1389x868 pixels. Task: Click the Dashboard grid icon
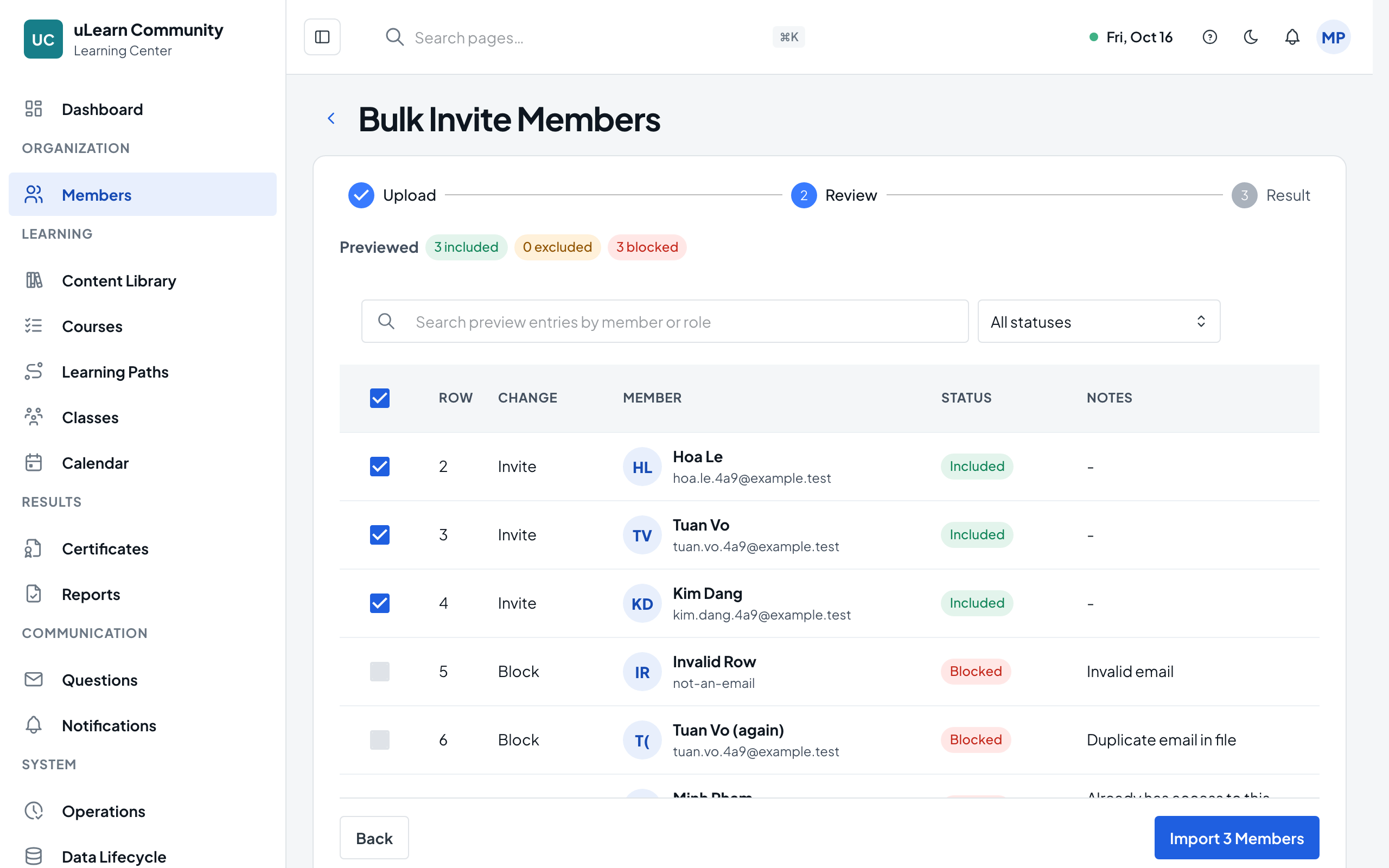[x=34, y=108]
